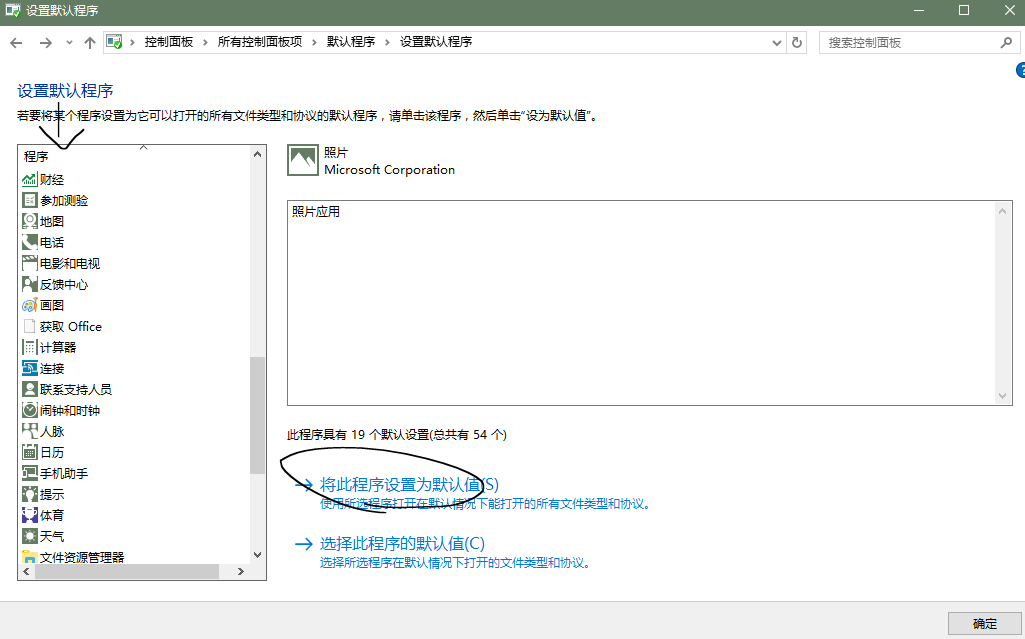Click the 照片应用 description text
The width and height of the screenshot is (1025, 639).
[316, 212]
